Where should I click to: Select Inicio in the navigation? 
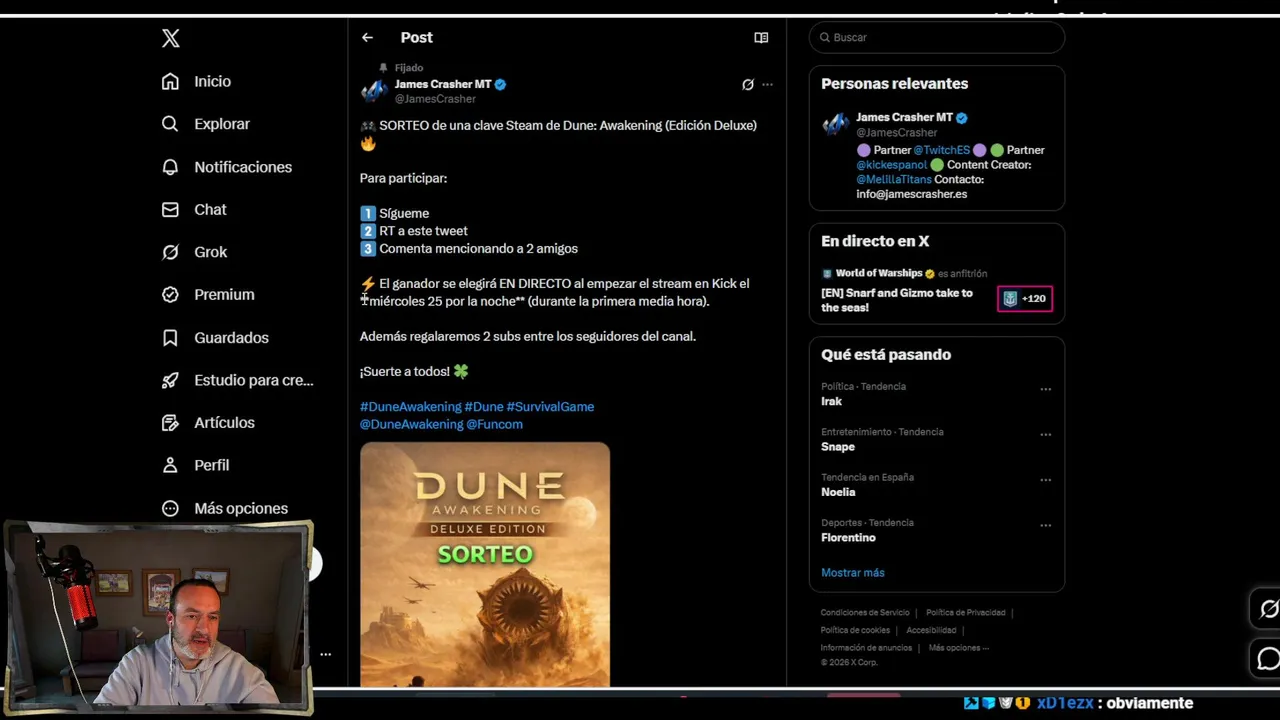click(x=212, y=81)
